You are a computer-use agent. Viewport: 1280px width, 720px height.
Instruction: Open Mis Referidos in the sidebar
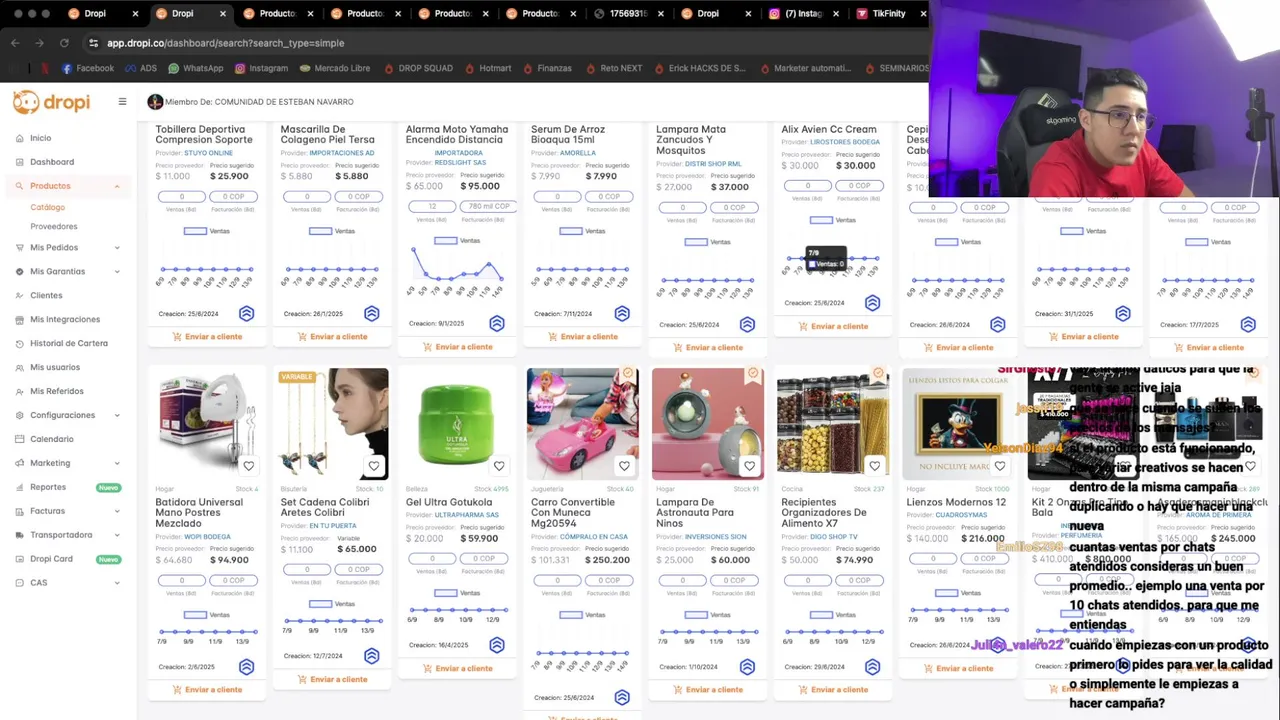[57, 391]
